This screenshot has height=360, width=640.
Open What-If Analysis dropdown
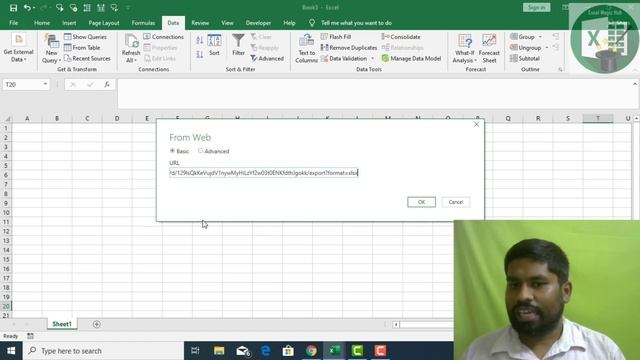pos(464,49)
